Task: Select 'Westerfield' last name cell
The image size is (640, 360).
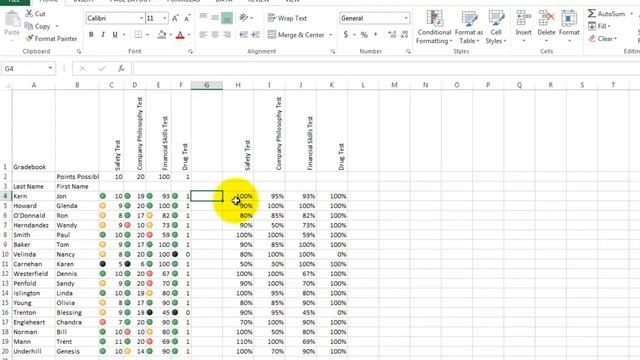Action: point(33,274)
